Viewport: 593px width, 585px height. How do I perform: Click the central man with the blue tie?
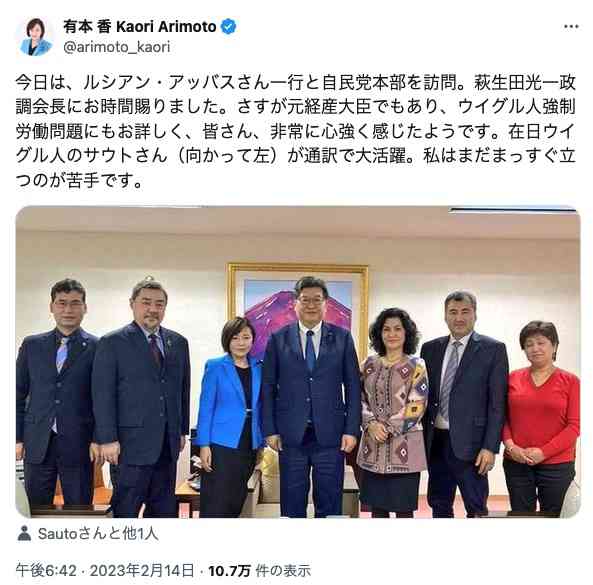pos(311,395)
